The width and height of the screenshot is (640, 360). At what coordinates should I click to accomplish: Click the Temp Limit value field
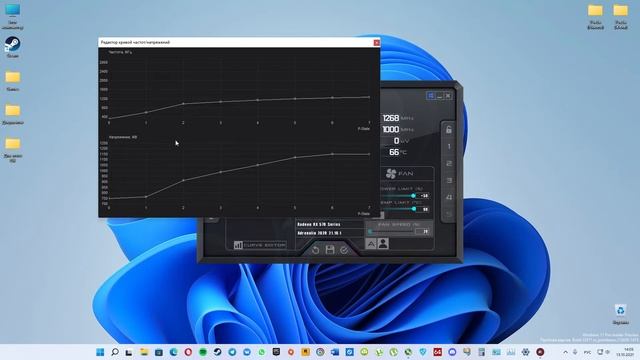424,209
